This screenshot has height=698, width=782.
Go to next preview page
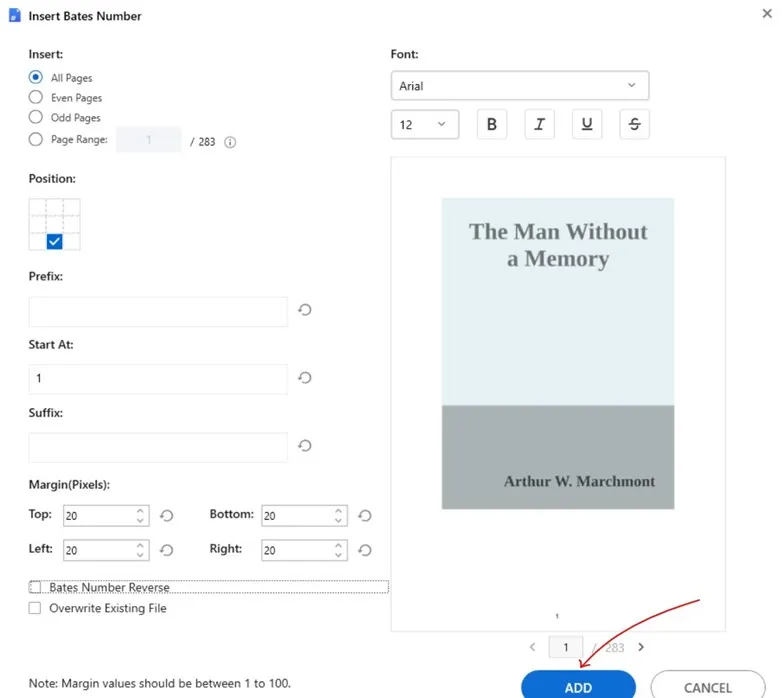(x=641, y=647)
